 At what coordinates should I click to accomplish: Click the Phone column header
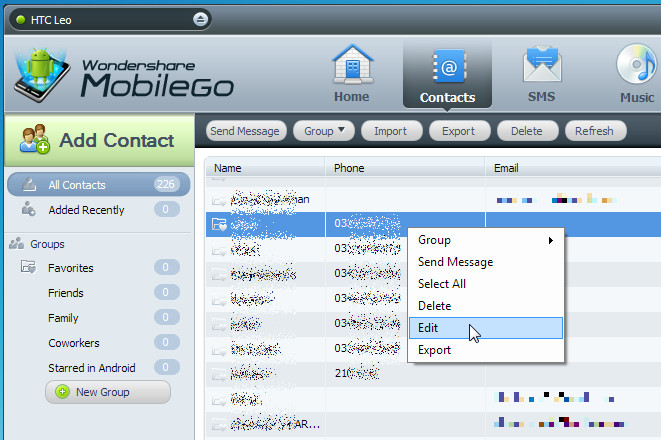(x=405, y=168)
